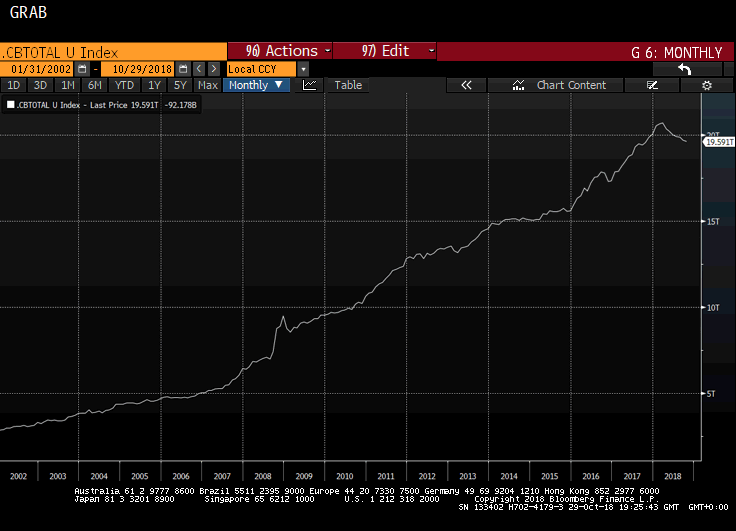Switch to the Table view
This screenshot has height=531, width=736.
point(348,85)
